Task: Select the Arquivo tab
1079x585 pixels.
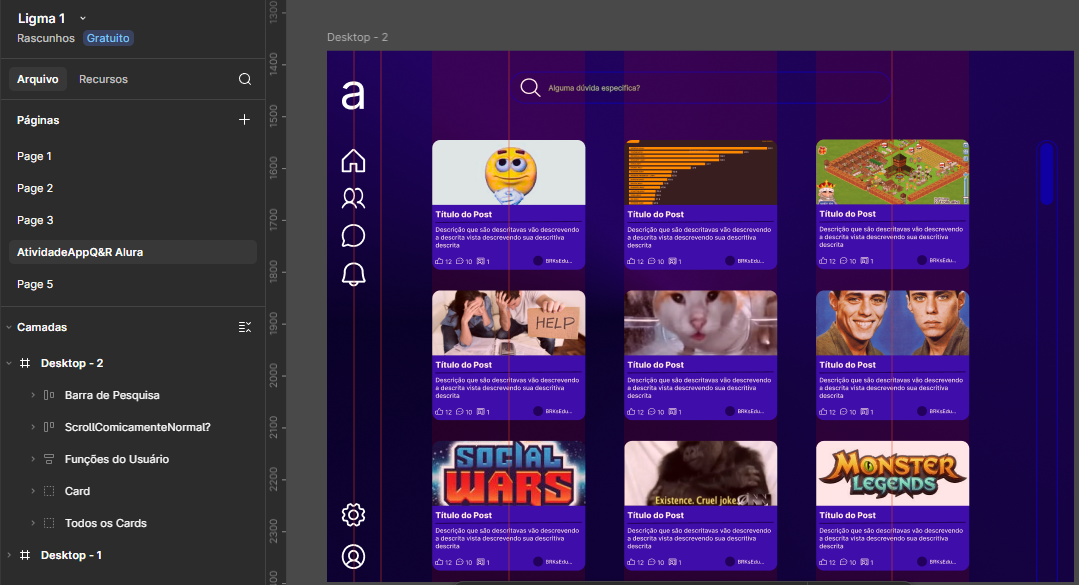Action: [x=38, y=79]
